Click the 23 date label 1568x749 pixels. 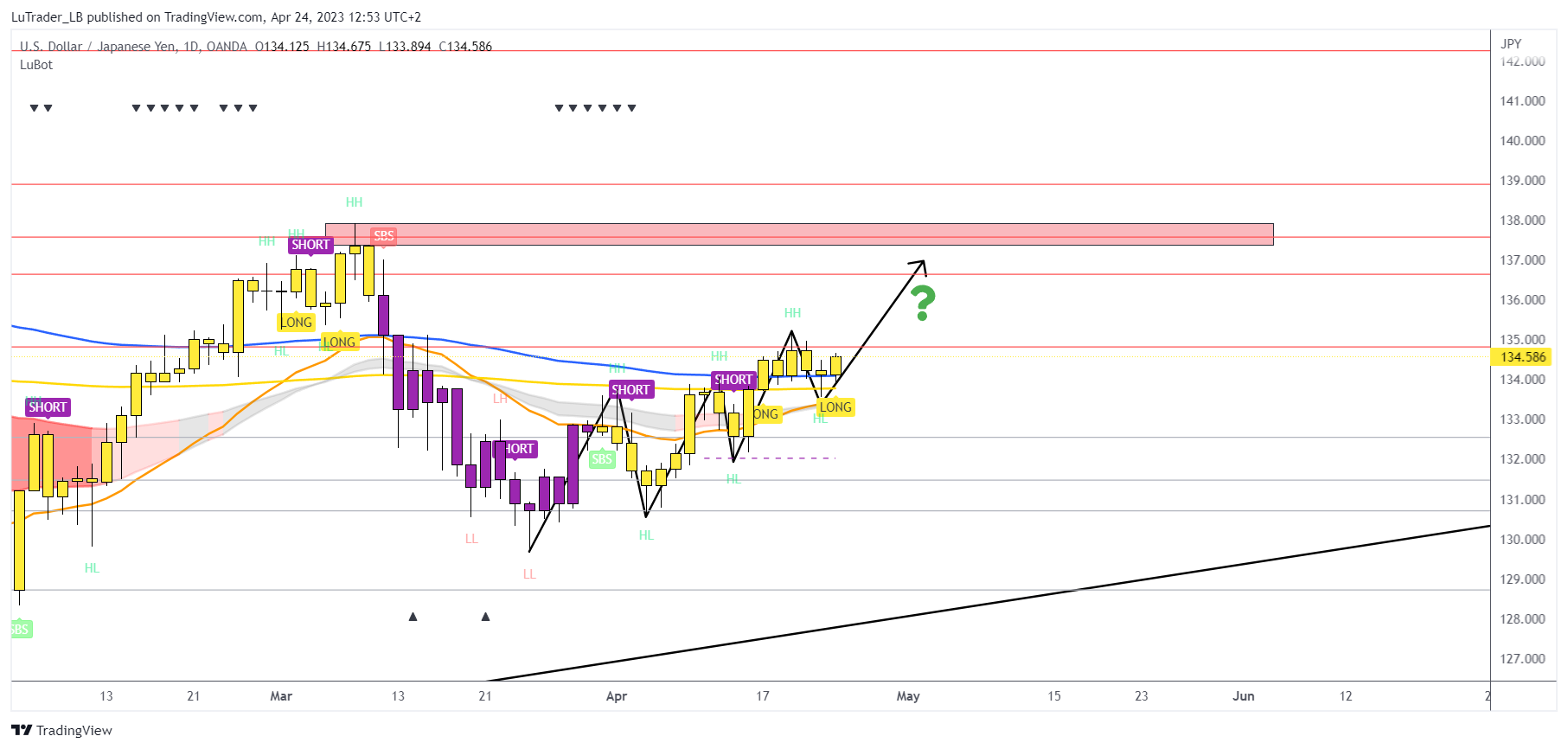[1142, 696]
